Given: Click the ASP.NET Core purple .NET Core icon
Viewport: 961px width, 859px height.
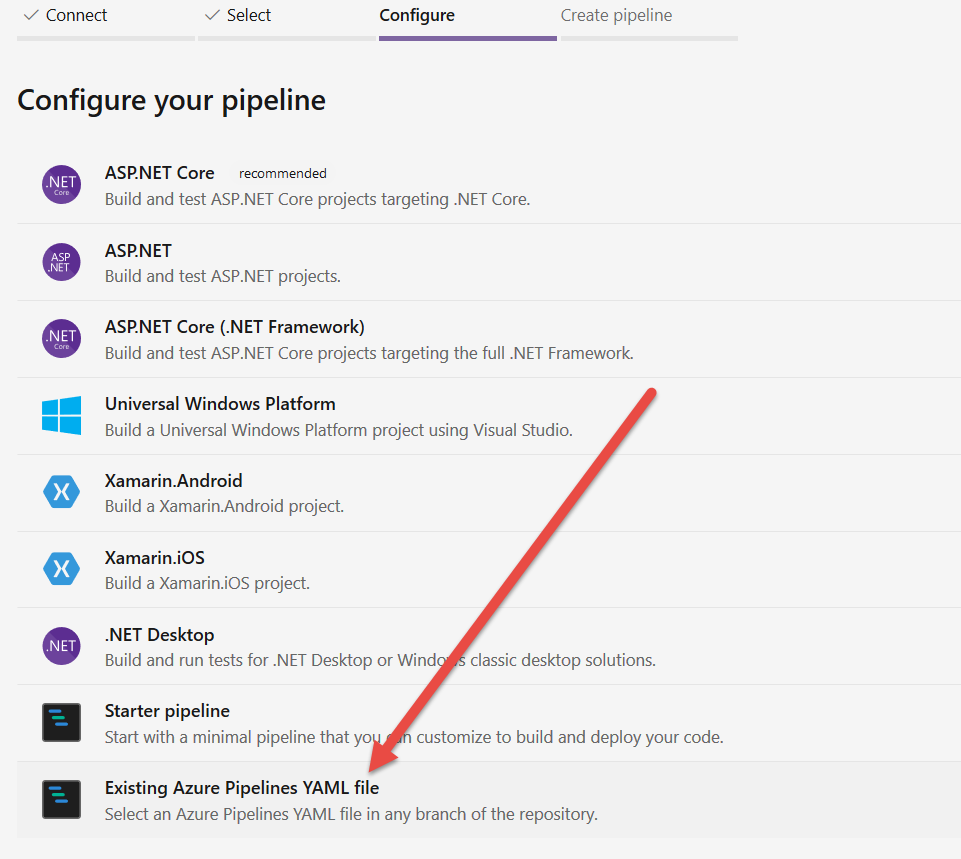Looking at the screenshot, I should tap(61, 184).
